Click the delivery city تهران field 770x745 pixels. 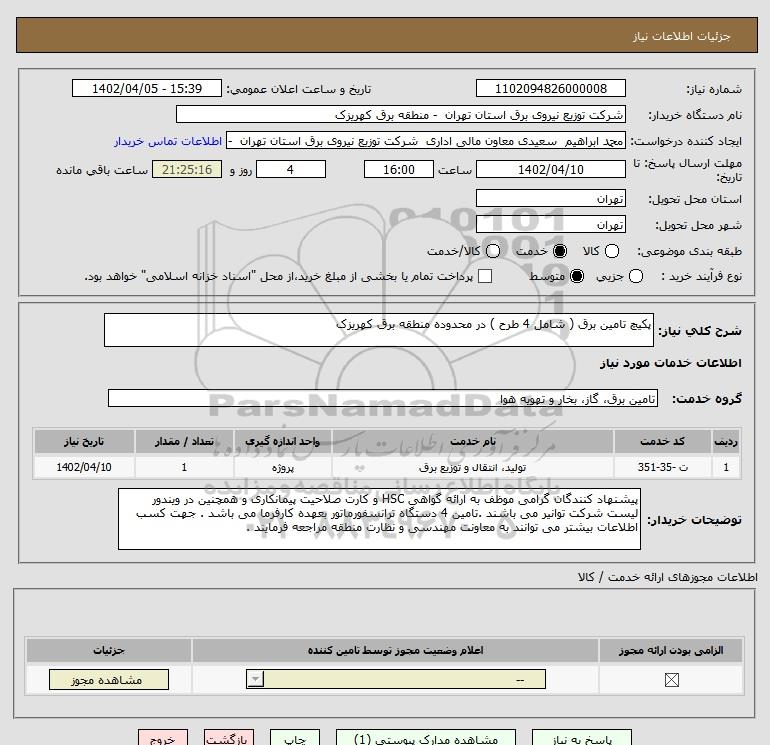click(x=550, y=225)
